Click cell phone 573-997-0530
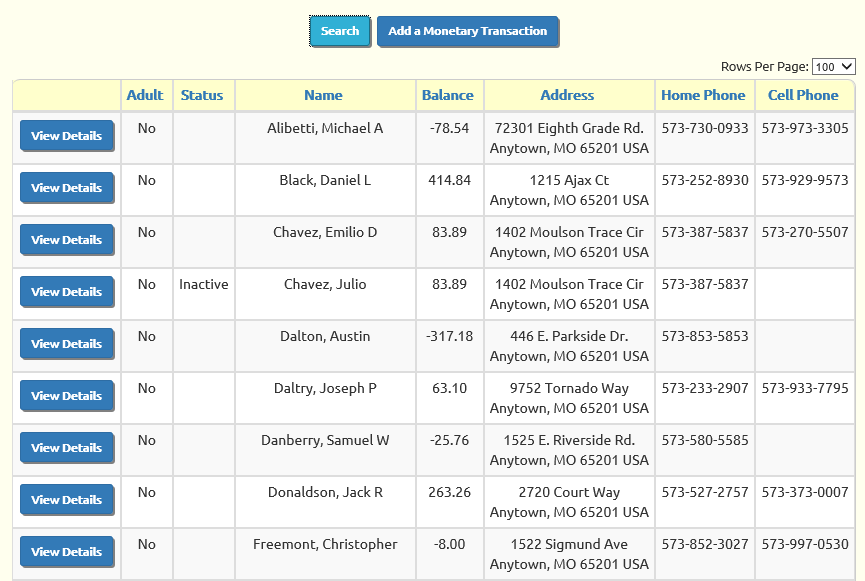865x581 pixels. pyautogui.click(x=805, y=544)
